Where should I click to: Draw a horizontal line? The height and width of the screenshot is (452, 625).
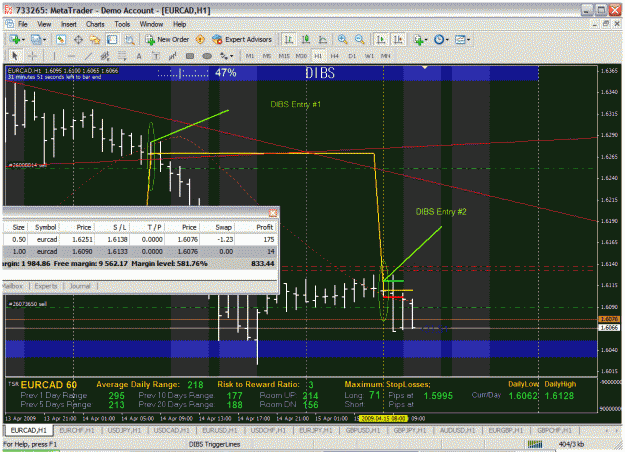(71, 56)
